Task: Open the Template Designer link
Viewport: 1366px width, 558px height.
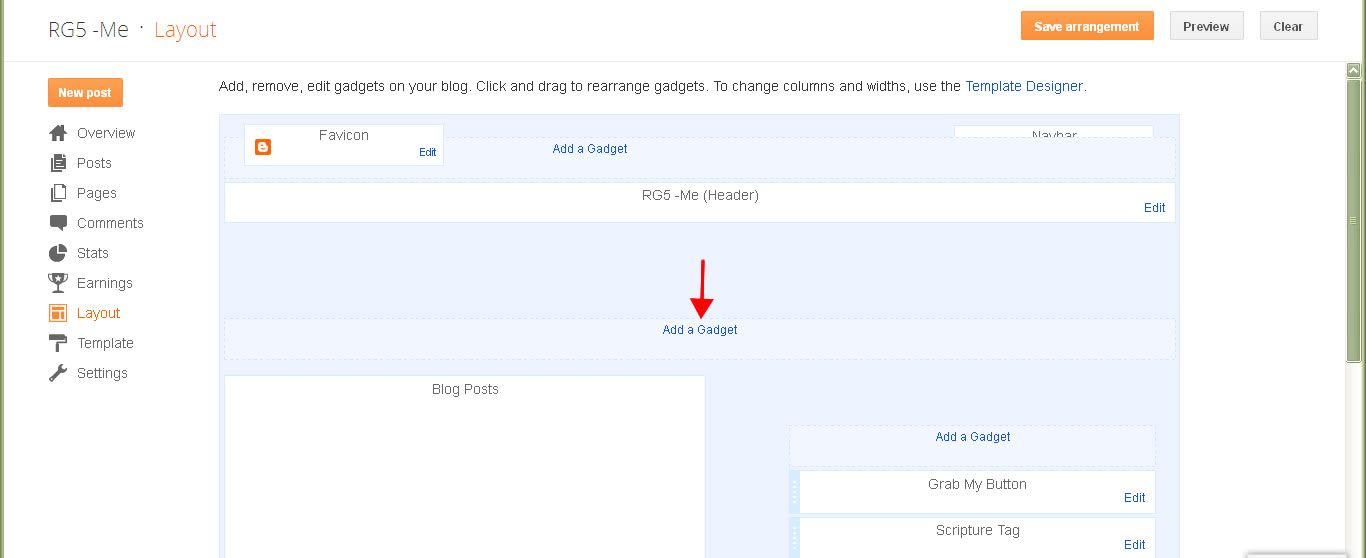Action: [1024, 86]
